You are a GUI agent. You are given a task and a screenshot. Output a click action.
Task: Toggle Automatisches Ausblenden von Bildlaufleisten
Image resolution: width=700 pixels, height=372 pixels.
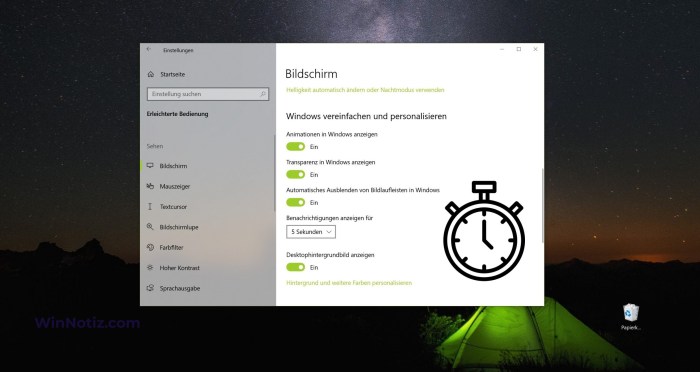click(296, 202)
